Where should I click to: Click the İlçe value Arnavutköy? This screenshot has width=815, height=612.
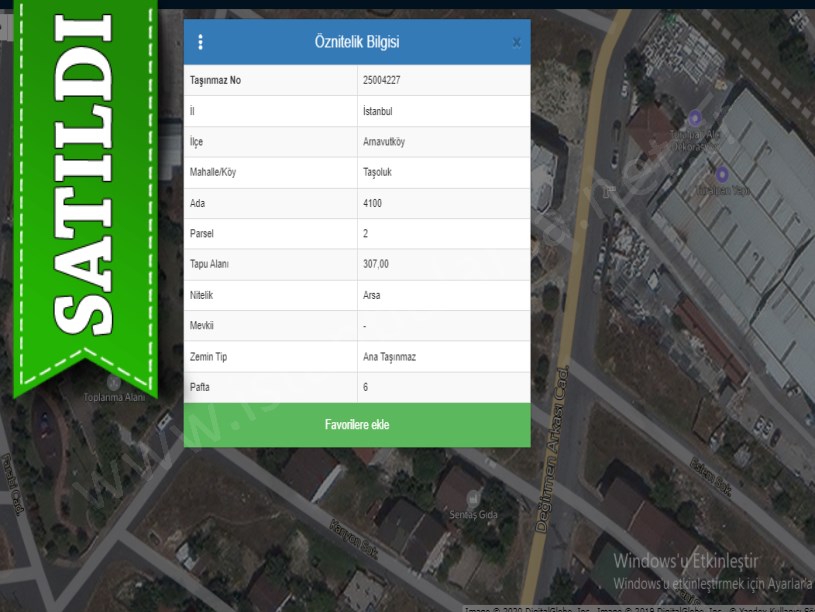click(384, 142)
